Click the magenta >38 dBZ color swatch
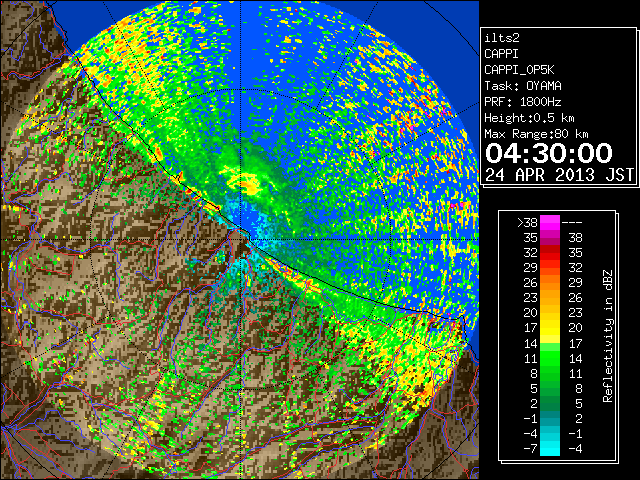 click(x=550, y=223)
